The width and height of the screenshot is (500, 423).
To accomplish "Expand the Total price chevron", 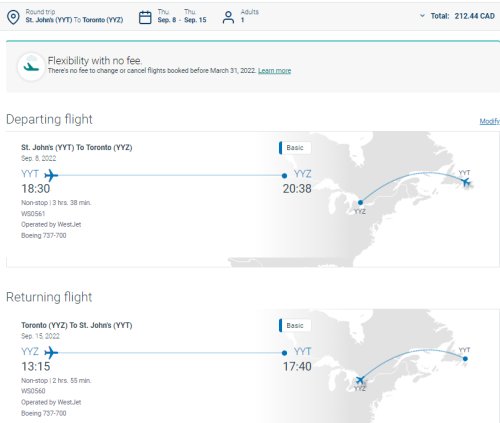I will tap(422, 16).
